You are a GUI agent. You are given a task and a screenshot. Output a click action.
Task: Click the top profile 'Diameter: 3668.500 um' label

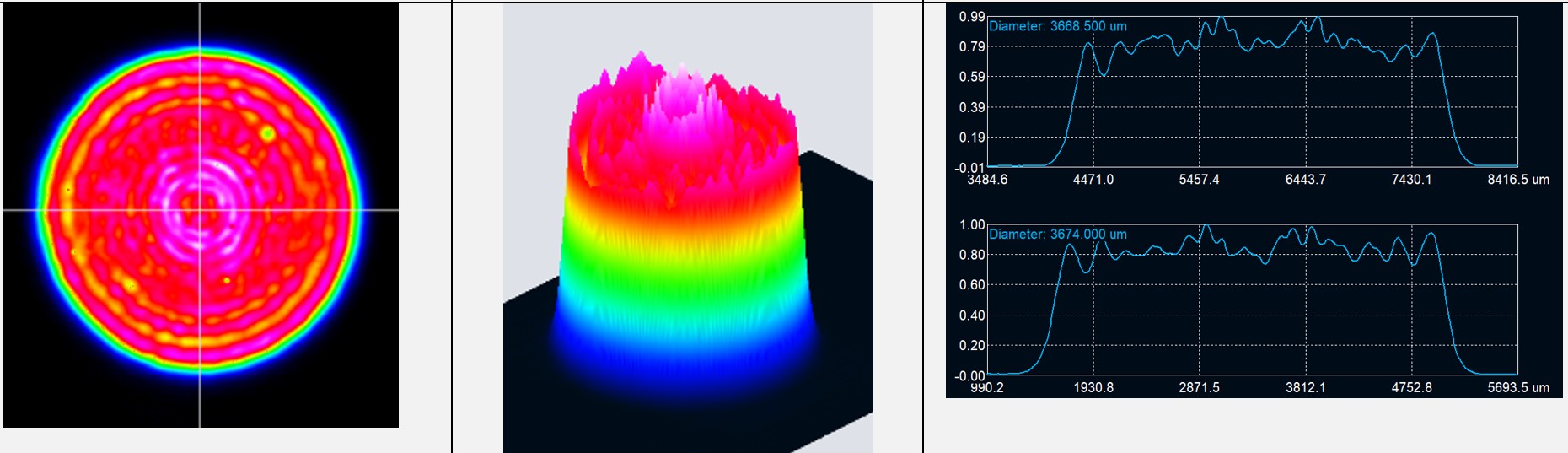tap(1058, 26)
